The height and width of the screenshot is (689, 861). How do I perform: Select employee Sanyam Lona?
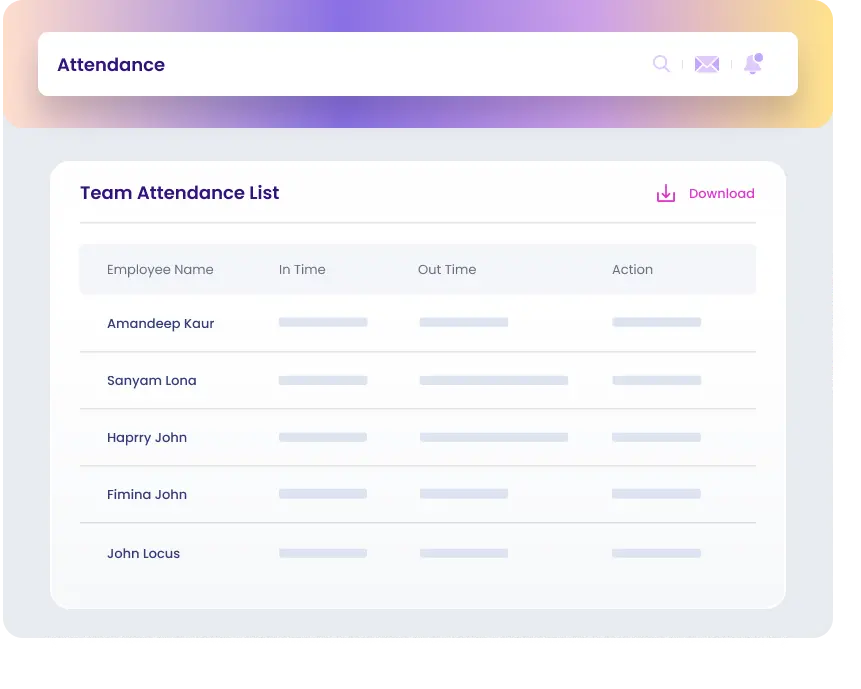[x=152, y=381]
